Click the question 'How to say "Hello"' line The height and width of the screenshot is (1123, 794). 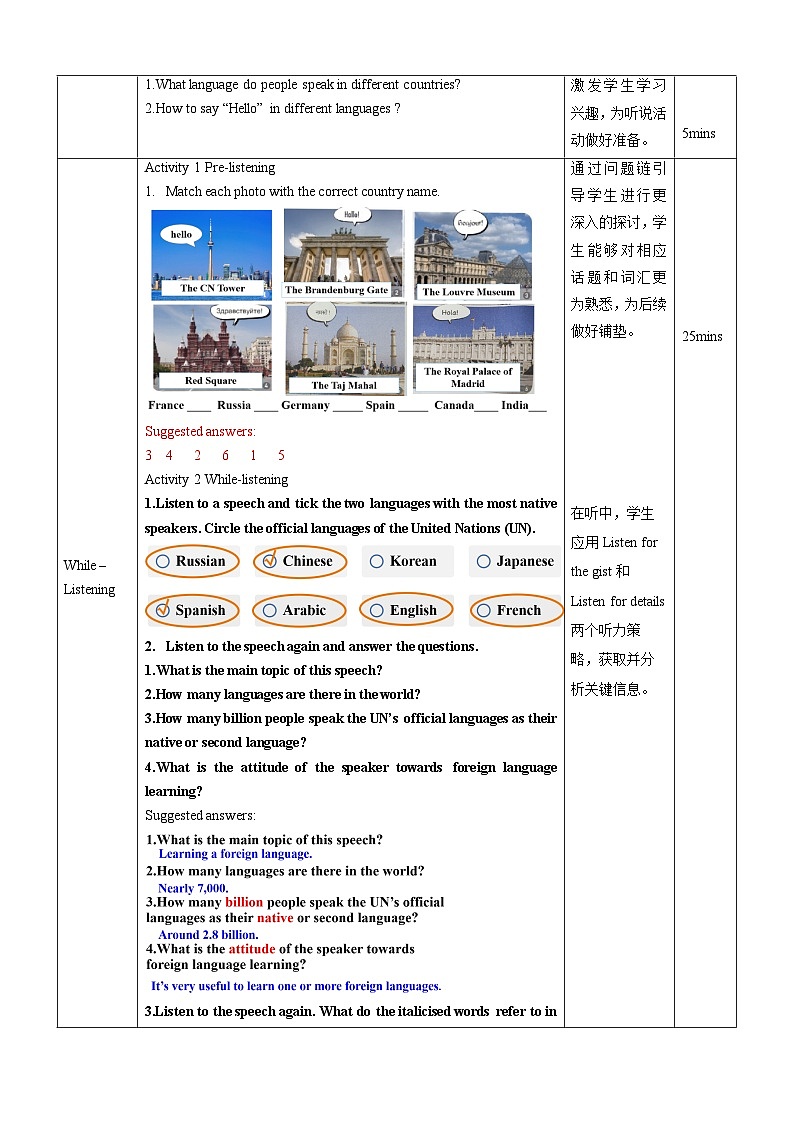(x=273, y=109)
